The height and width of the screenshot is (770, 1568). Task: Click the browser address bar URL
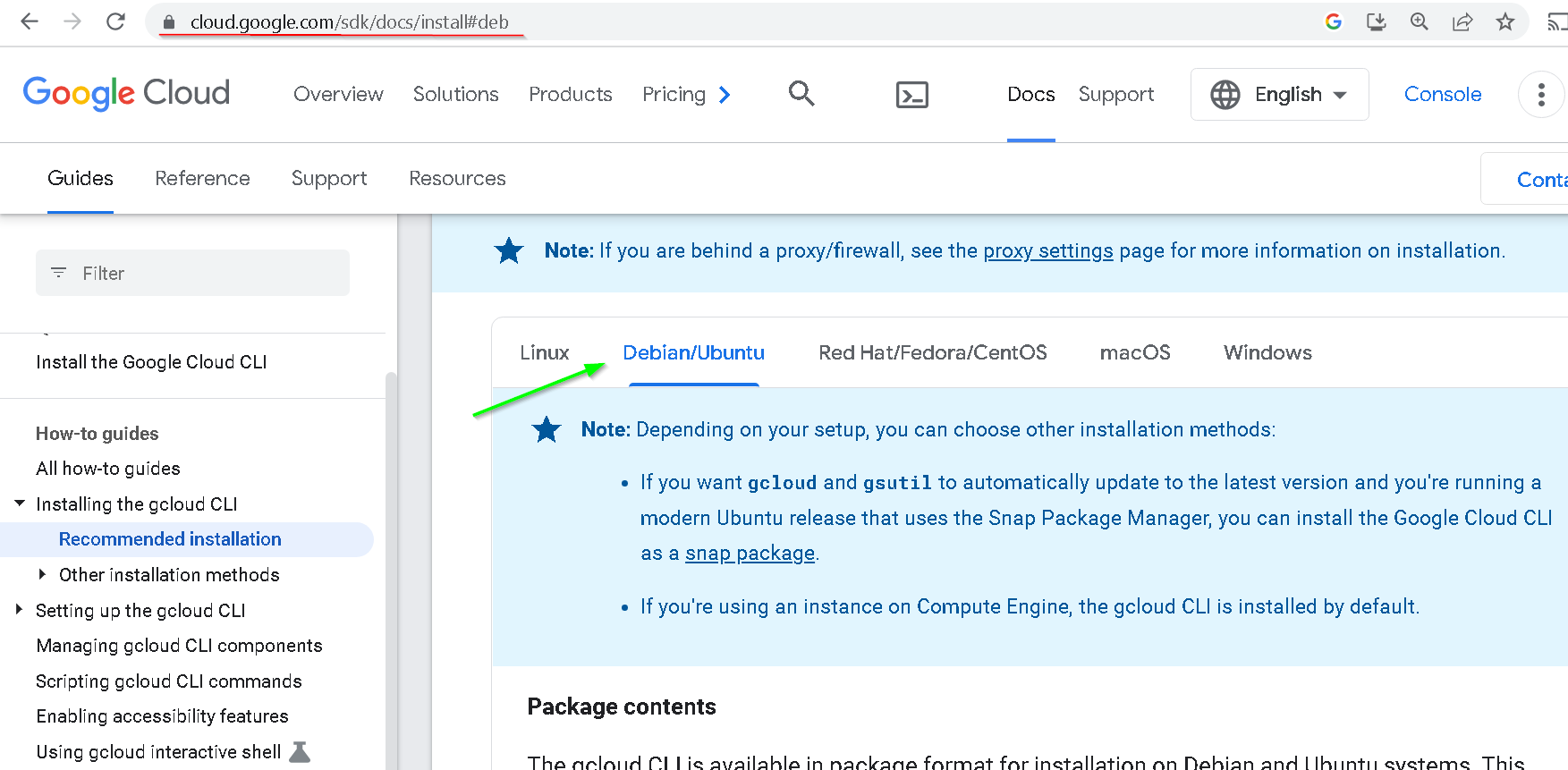coord(349,21)
